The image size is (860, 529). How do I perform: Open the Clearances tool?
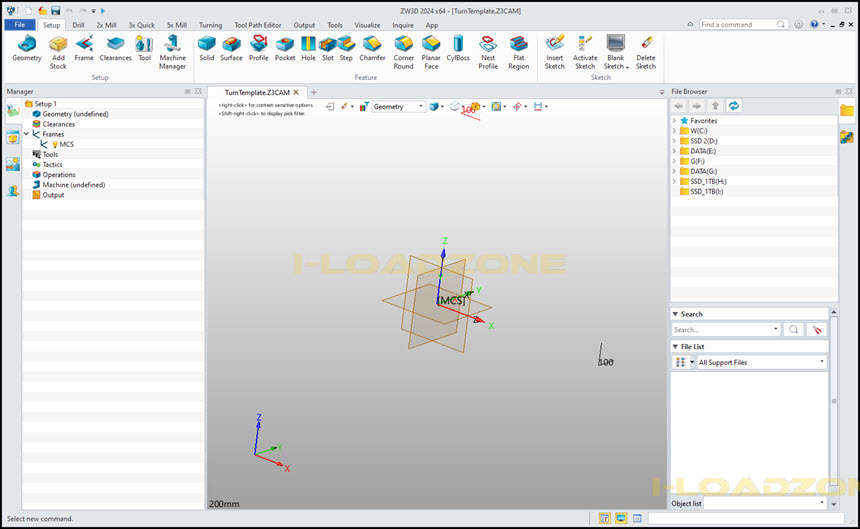pos(115,49)
